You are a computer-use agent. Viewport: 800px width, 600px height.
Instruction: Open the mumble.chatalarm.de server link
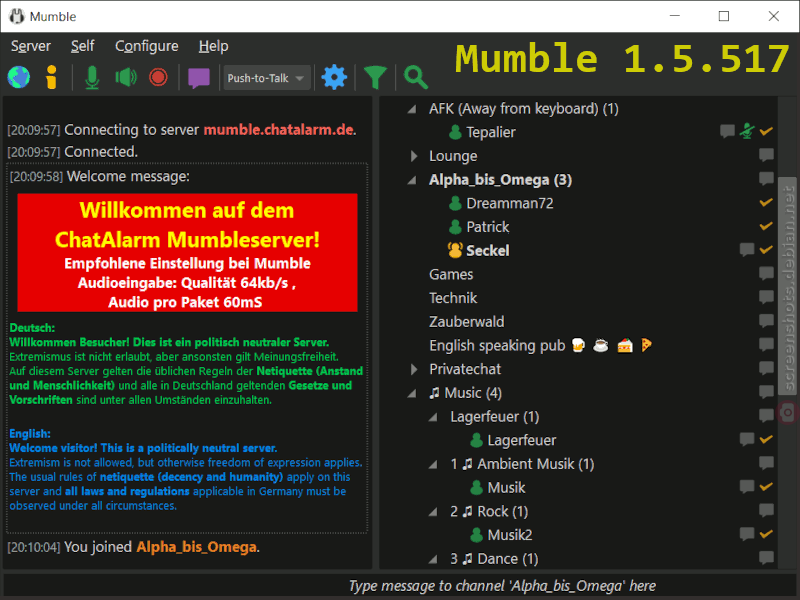pyautogui.click(x=278, y=130)
